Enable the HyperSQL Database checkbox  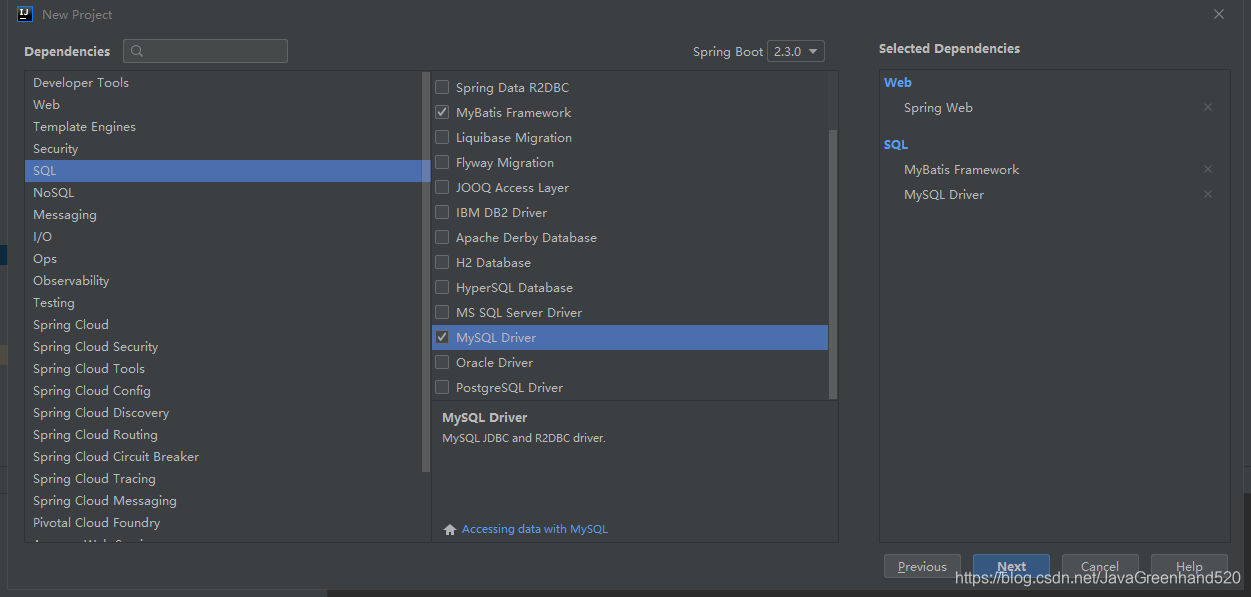[442, 287]
